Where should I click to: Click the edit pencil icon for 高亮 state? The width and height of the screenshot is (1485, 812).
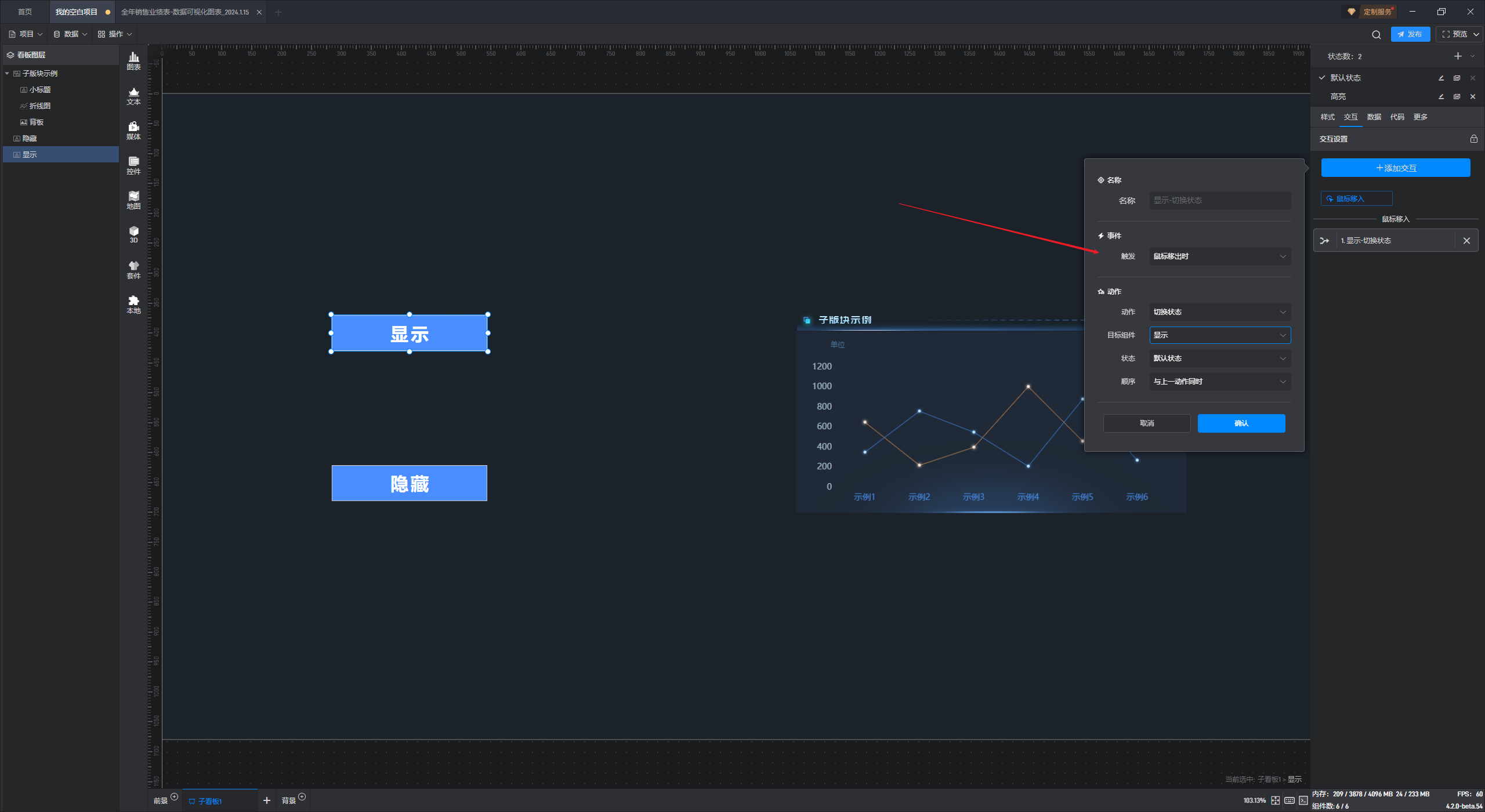click(1441, 97)
